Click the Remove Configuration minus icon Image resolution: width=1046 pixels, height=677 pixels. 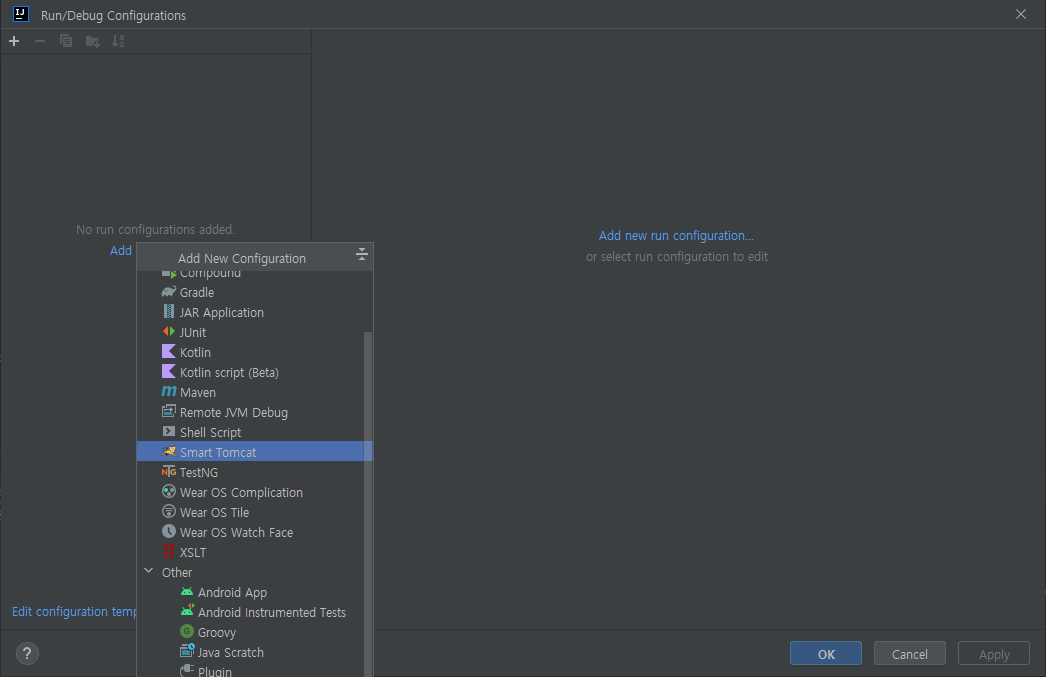point(40,41)
